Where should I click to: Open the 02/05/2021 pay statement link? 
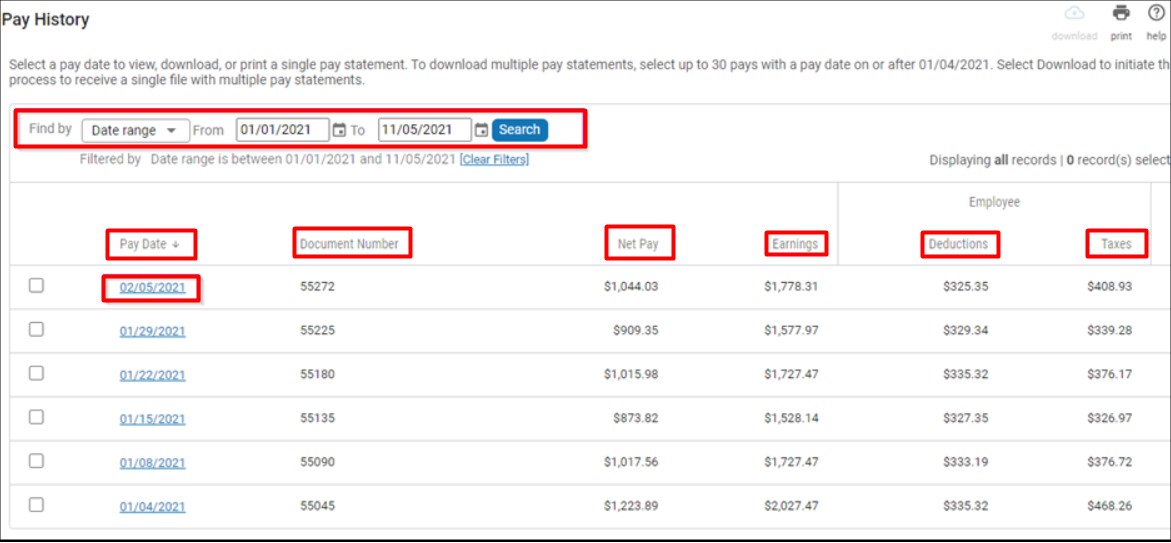[152, 288]
